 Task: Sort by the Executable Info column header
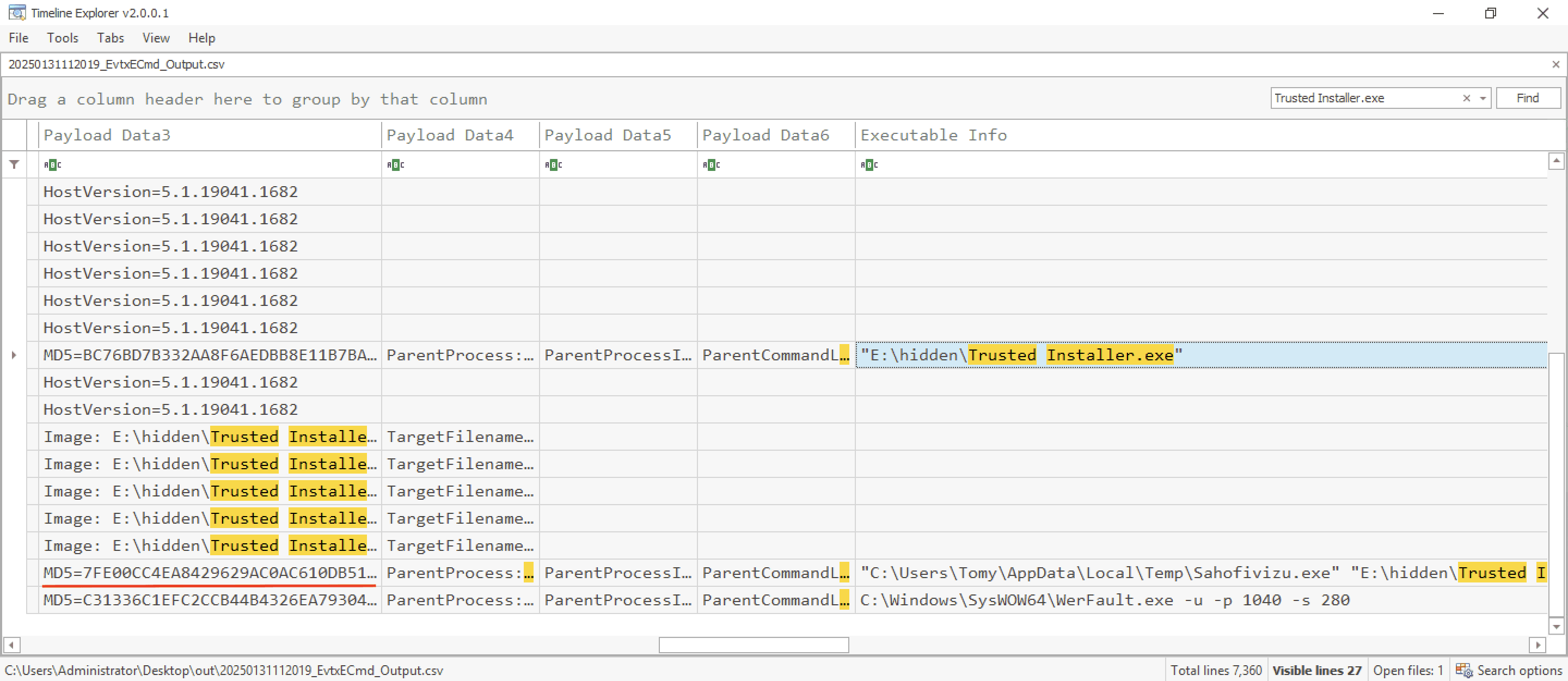point(933,135)
